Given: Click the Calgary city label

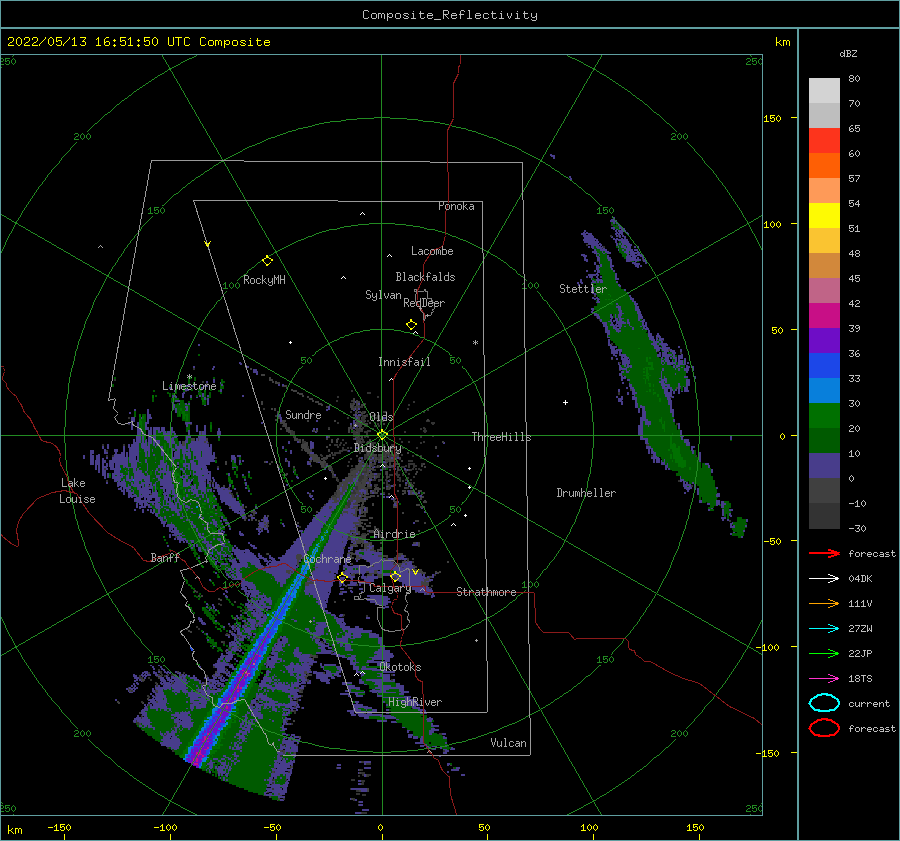Looking at the screenshot, I should coord(390,588).
